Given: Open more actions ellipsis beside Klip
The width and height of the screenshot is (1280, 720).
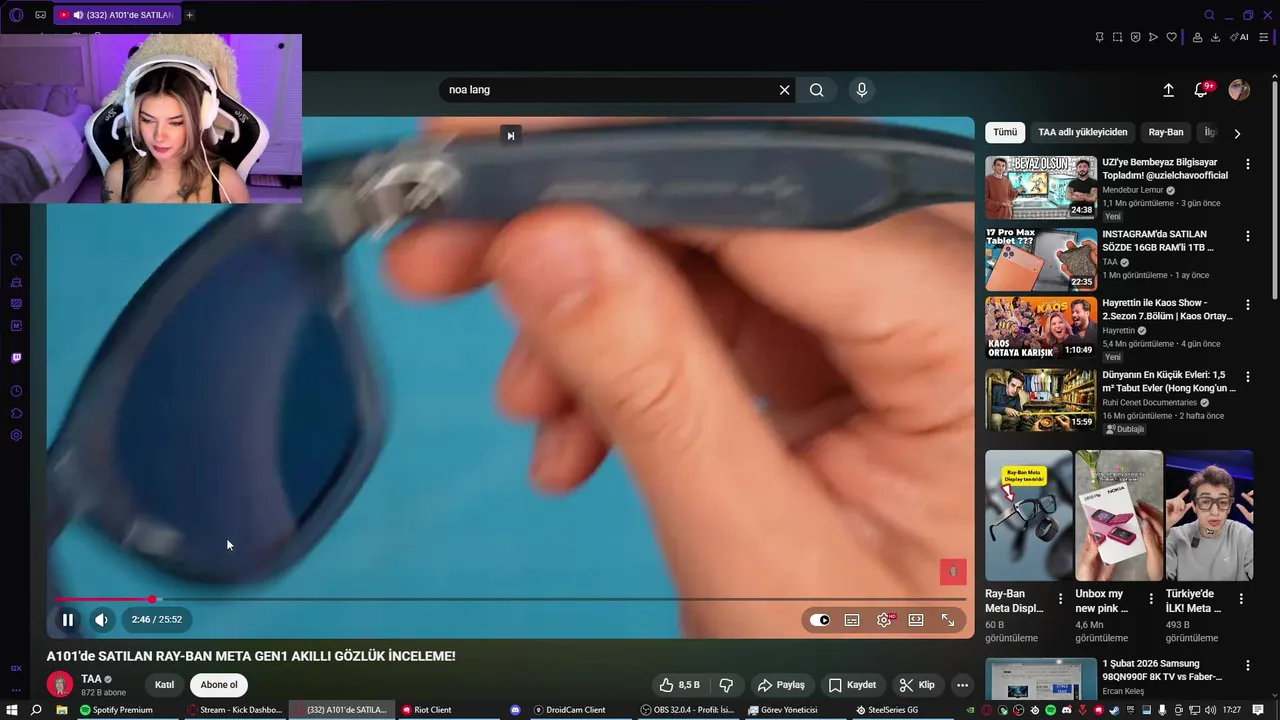Looking at the screenshot, I should click(962, 685).
